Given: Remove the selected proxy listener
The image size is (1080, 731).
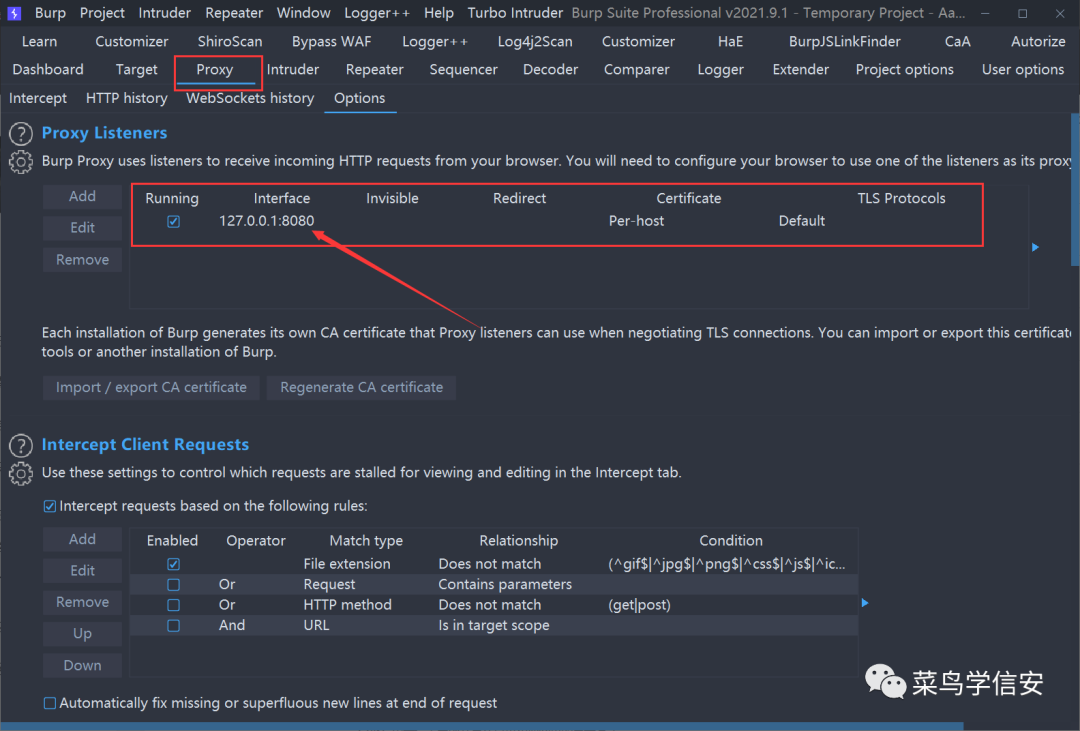Looking at the screenshot, I should point(83,260).
